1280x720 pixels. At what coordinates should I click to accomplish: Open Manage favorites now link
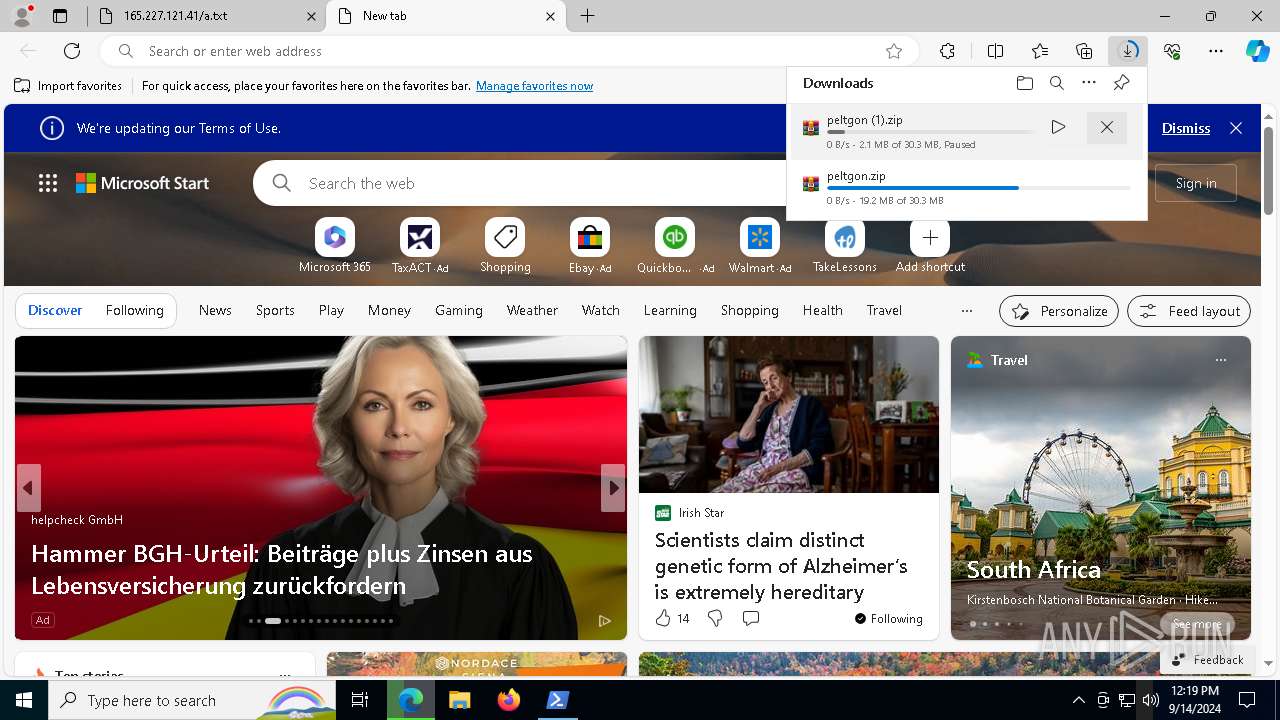534,86
